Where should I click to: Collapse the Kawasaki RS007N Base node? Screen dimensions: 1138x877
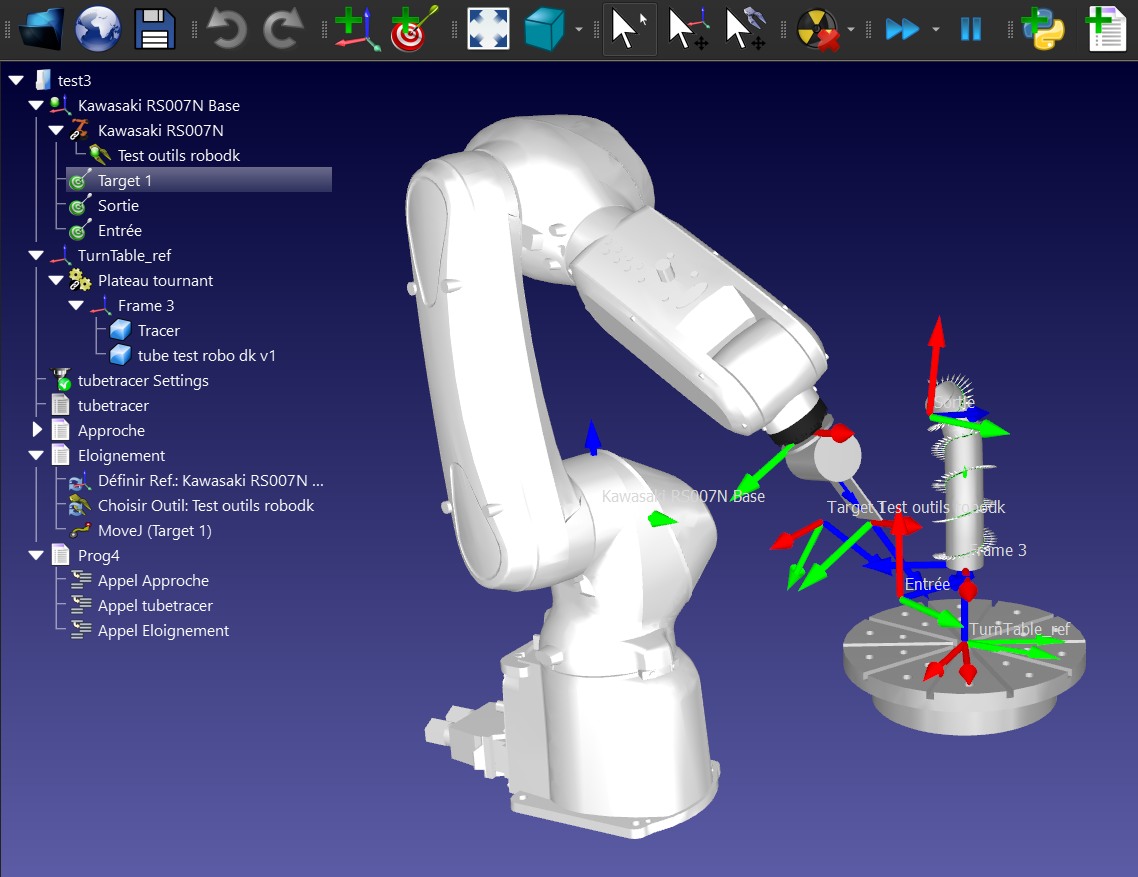(36, 105)
